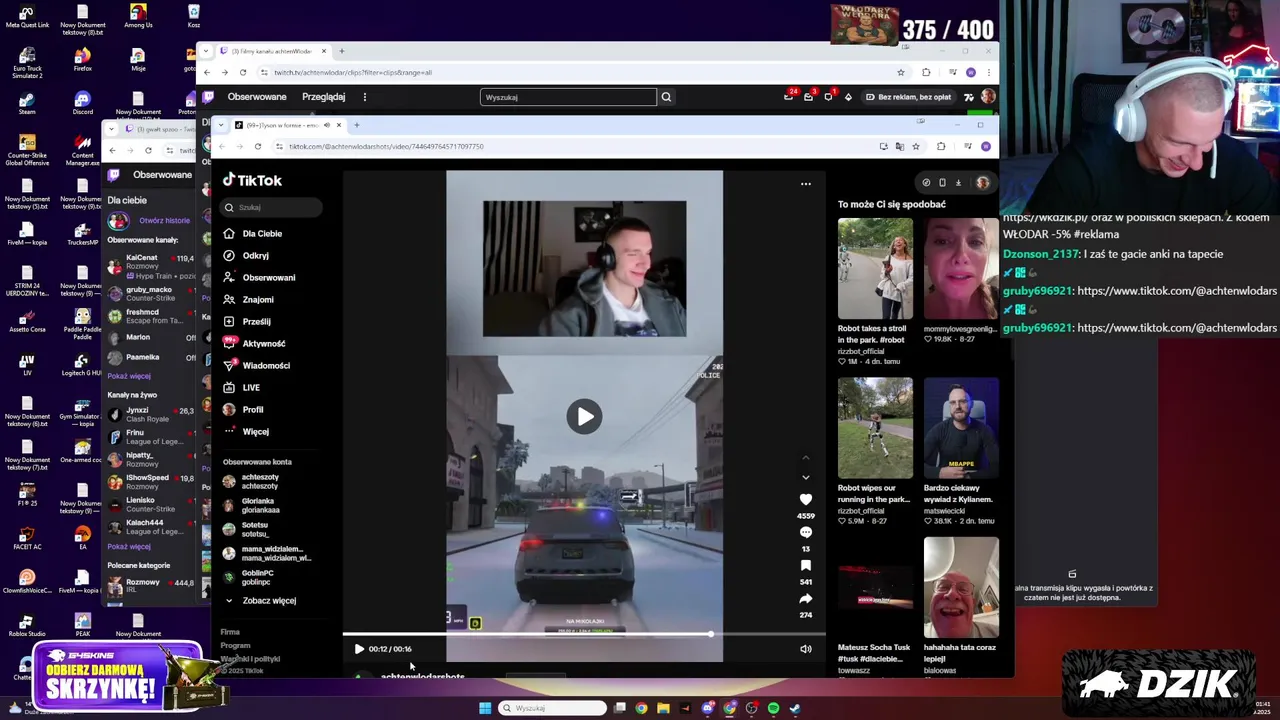Click Obserwowane tab in Twitch header
1280x720 pixels.
[257, 97]
